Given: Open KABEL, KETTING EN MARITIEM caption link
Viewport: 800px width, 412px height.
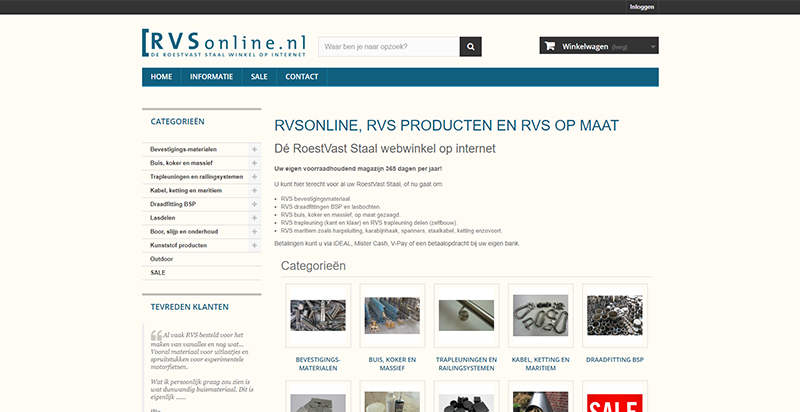Looking at the screenshot, I should [x=540, y=364].
